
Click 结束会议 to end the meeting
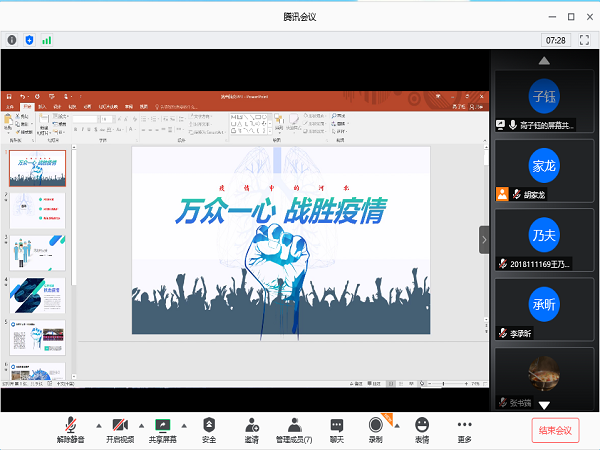555,430
